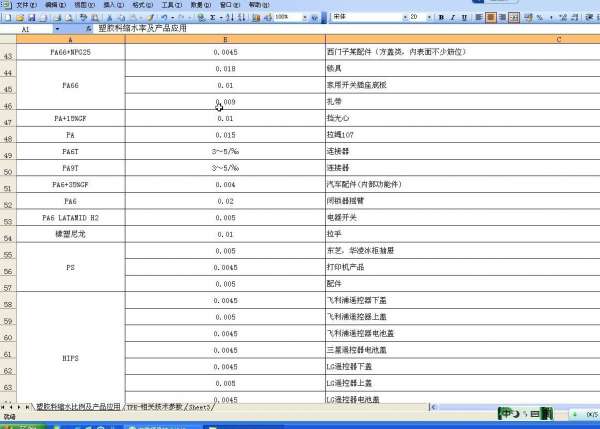Open the Name Box dropdown arrow
The width and height of the screenshot is (600, 429).
coord(57,29)
